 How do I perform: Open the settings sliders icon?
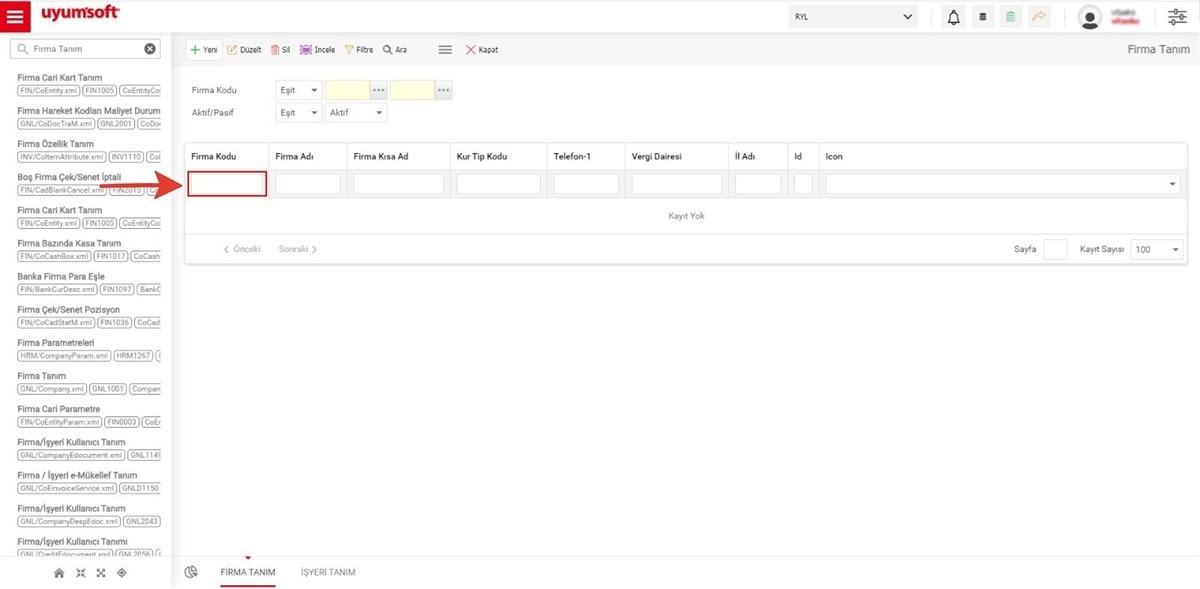1177,17
